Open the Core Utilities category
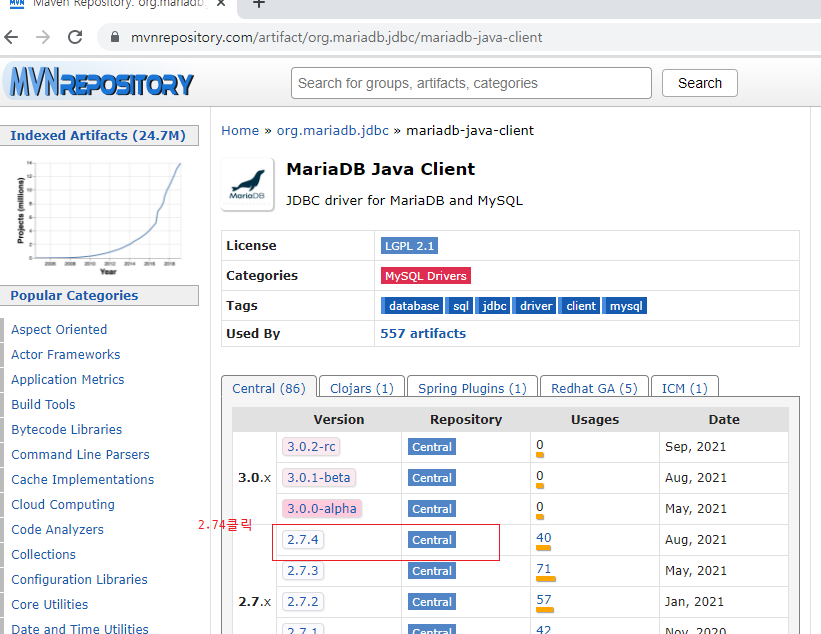This screenshot has height=634, width=821. tap(50, 604)
